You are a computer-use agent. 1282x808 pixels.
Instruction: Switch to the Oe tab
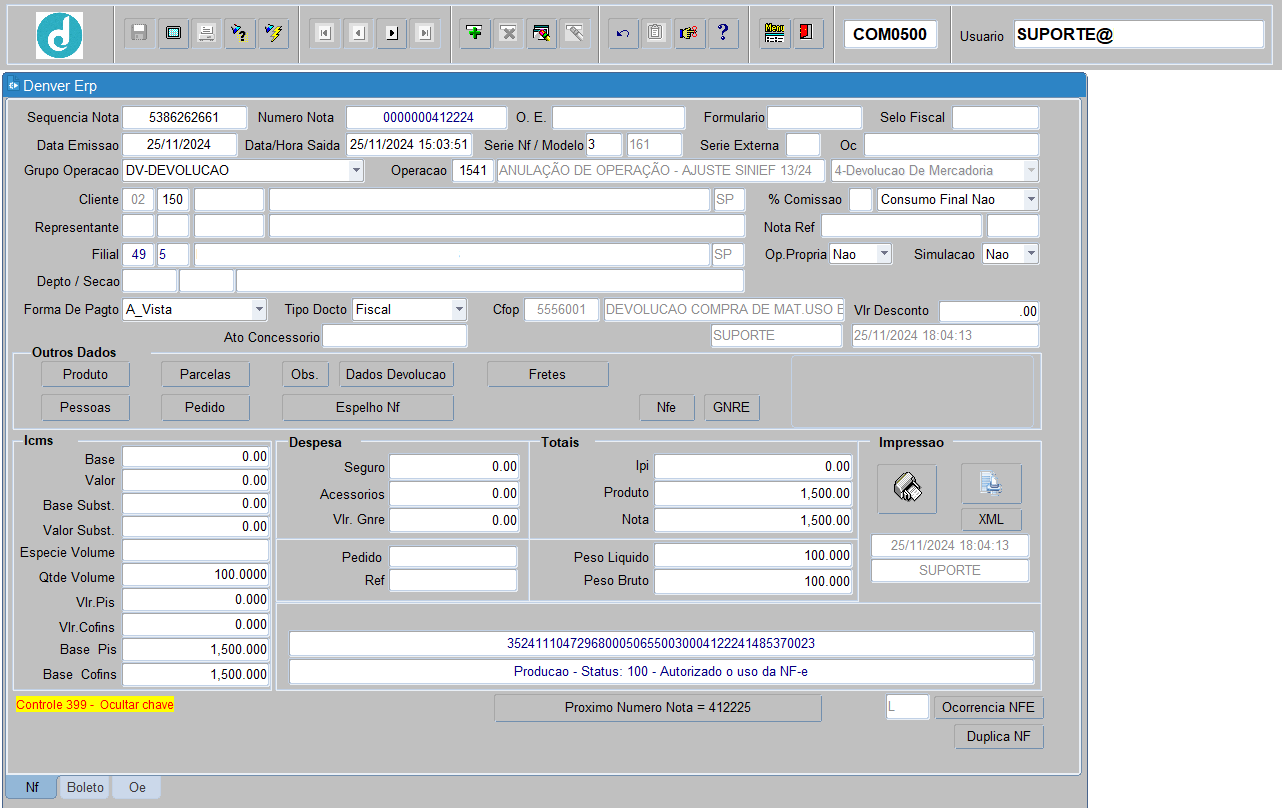137,787
